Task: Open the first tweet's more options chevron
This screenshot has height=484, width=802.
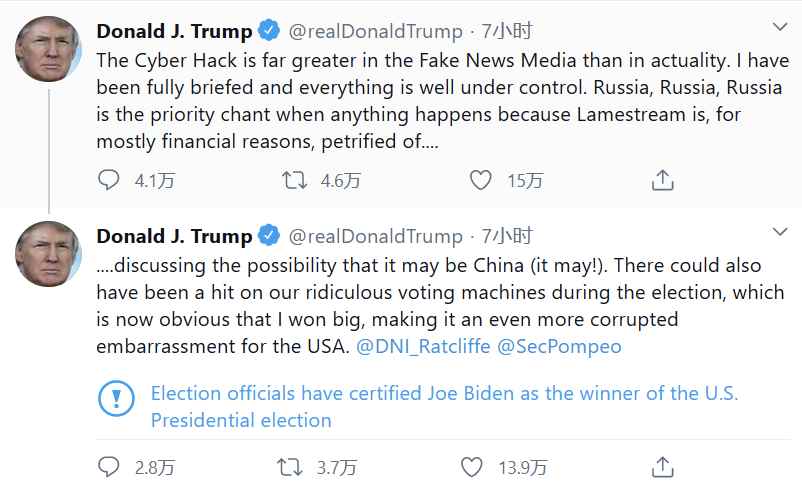Action: [x=779, y=27]
